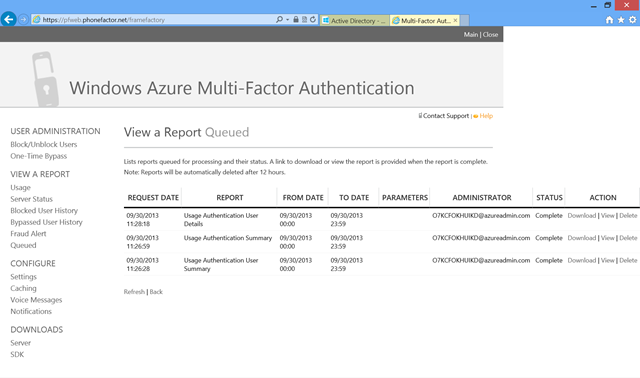
Task: Download the Usage Authentication Summary report
Action: tap(582, 238)
